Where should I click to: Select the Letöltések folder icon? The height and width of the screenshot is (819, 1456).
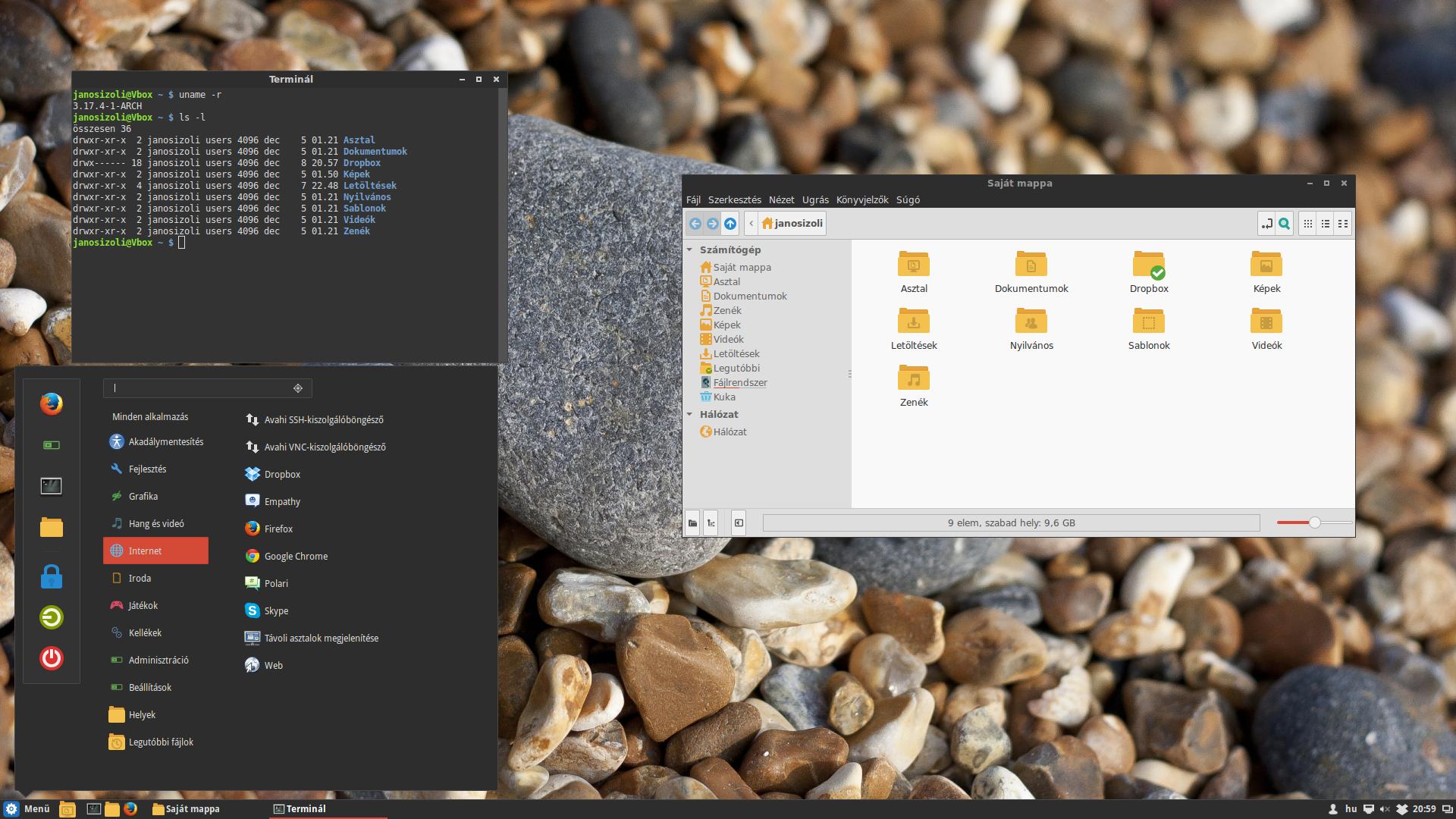click(914, 322)
